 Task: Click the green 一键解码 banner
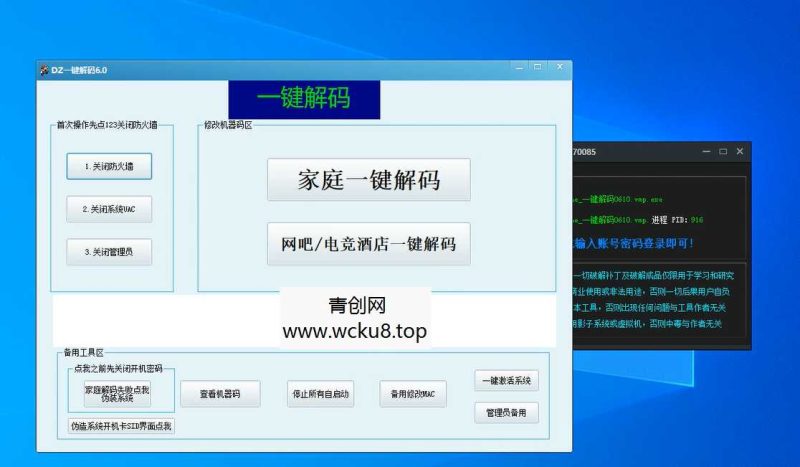click(x=304, y=99)
